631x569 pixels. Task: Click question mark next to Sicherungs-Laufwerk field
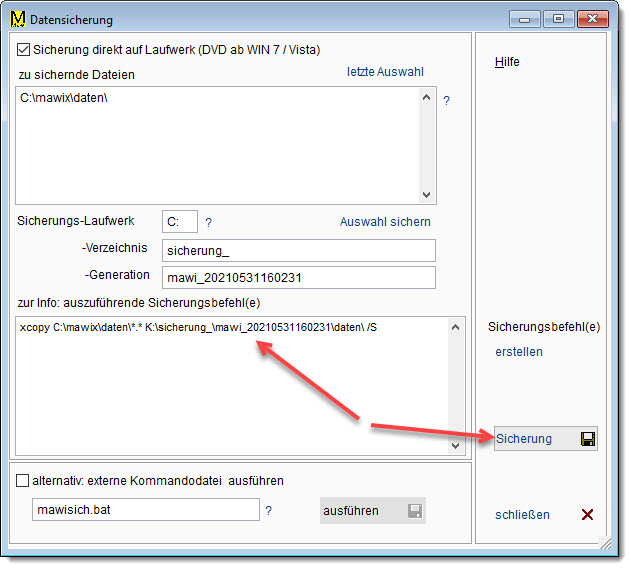[209, 222]
